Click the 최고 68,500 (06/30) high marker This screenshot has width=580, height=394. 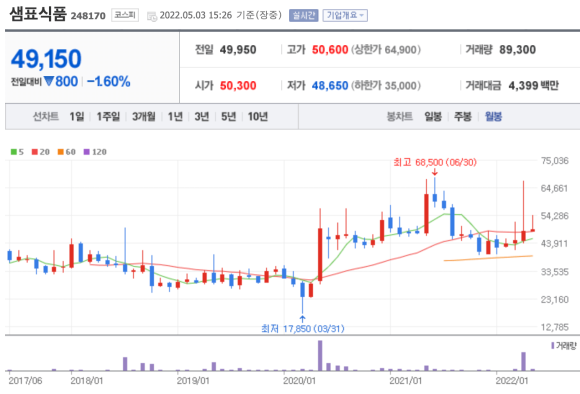click(x=435, y=162)
